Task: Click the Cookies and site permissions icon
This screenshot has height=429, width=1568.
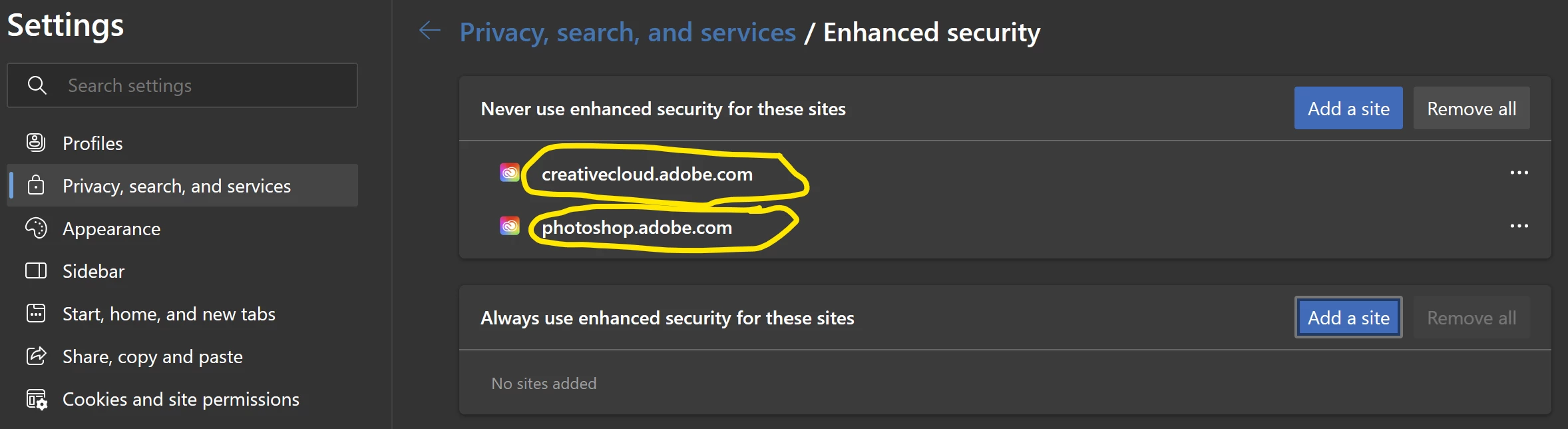Action: (37, 399)
